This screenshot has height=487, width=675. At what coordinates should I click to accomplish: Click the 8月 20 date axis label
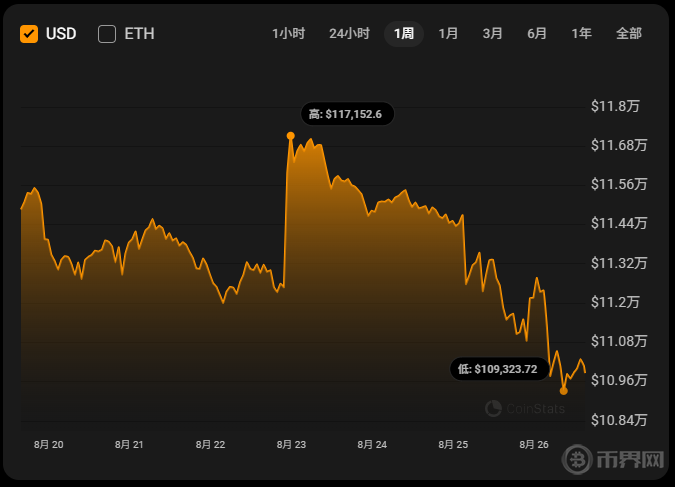point(49,444)
